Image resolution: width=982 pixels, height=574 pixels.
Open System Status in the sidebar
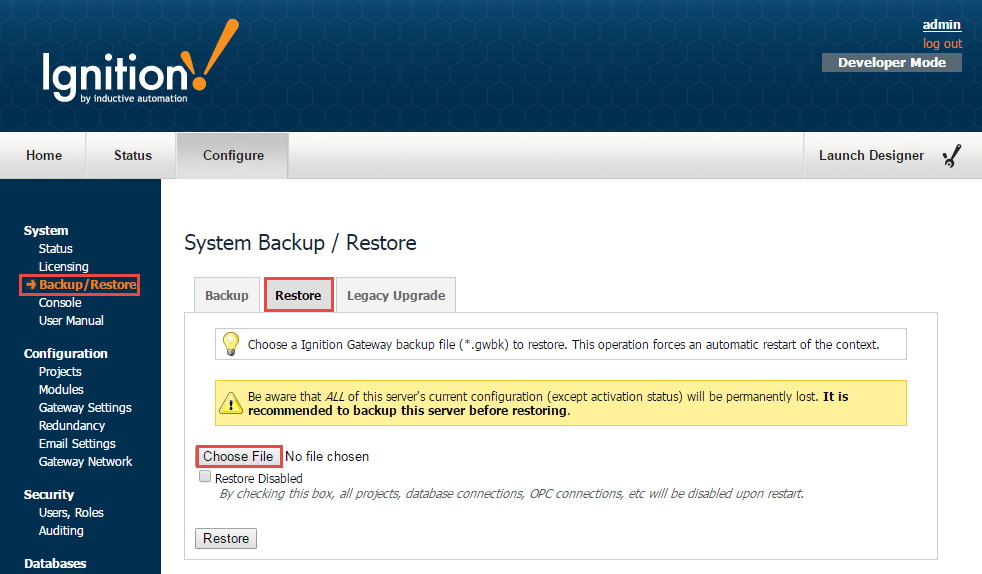[x=55, y=249]
